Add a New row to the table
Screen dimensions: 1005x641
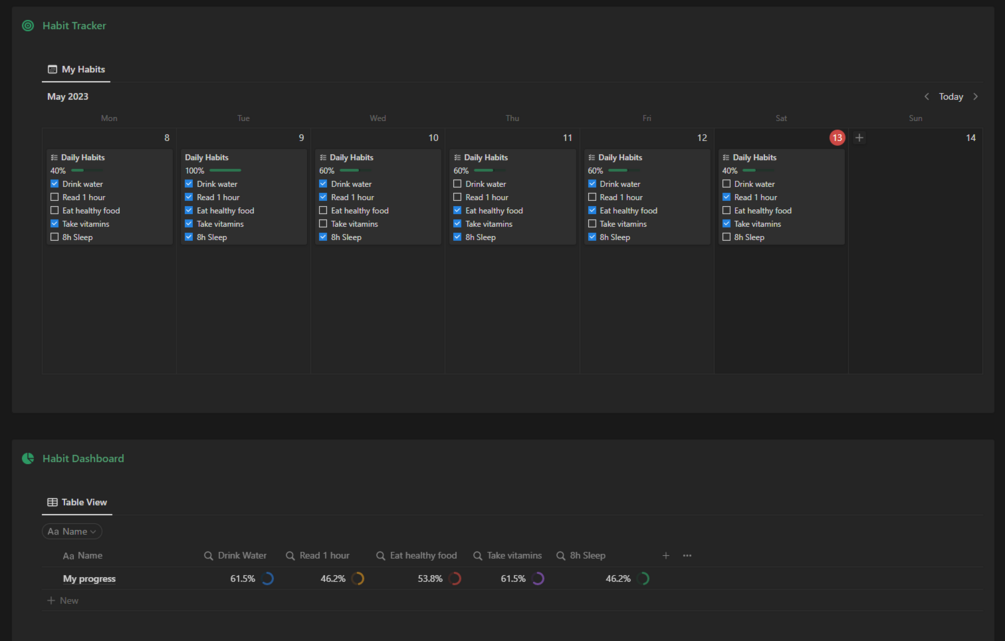(63, 601)
